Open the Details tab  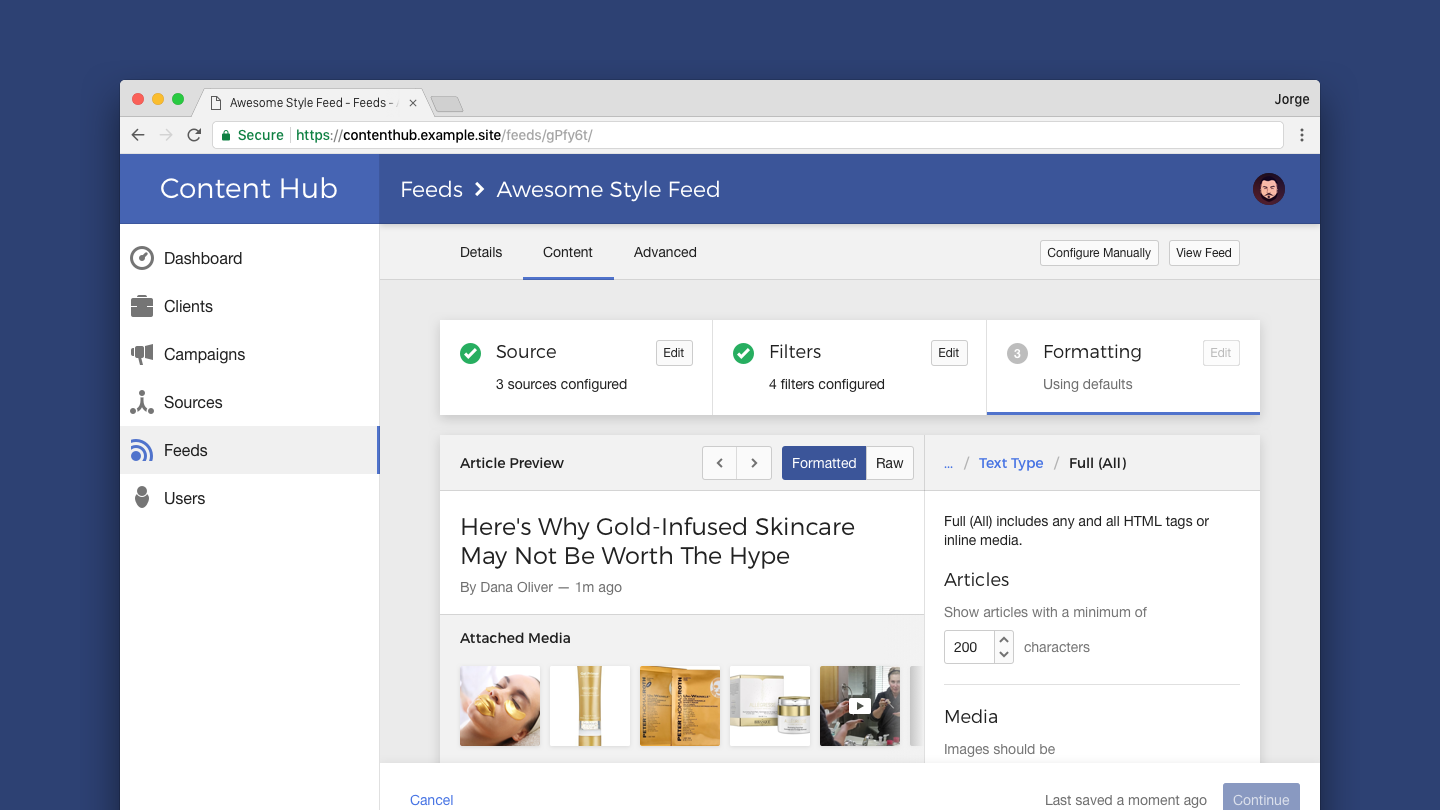coord(481,252)
